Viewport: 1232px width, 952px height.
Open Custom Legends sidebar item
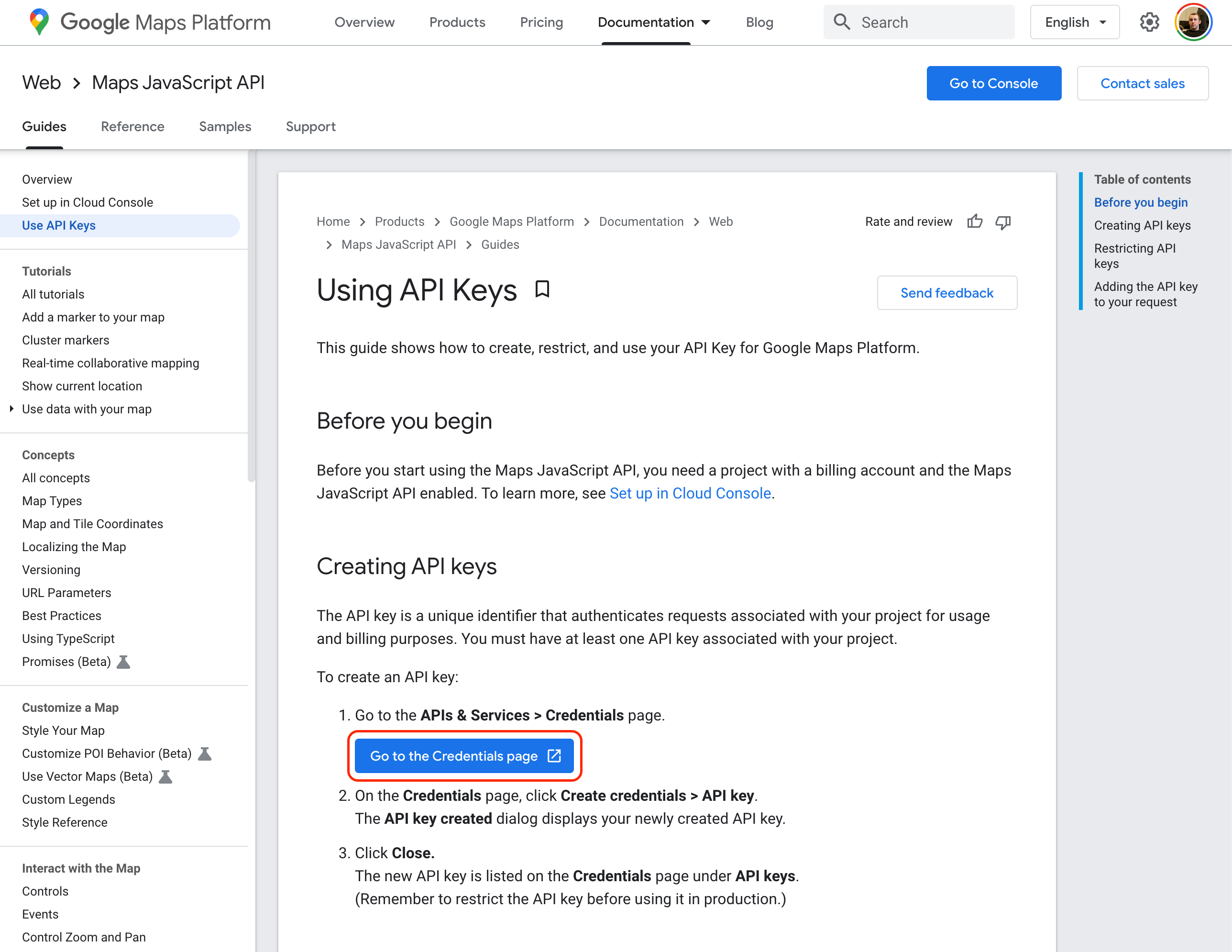tap(68, 800)
